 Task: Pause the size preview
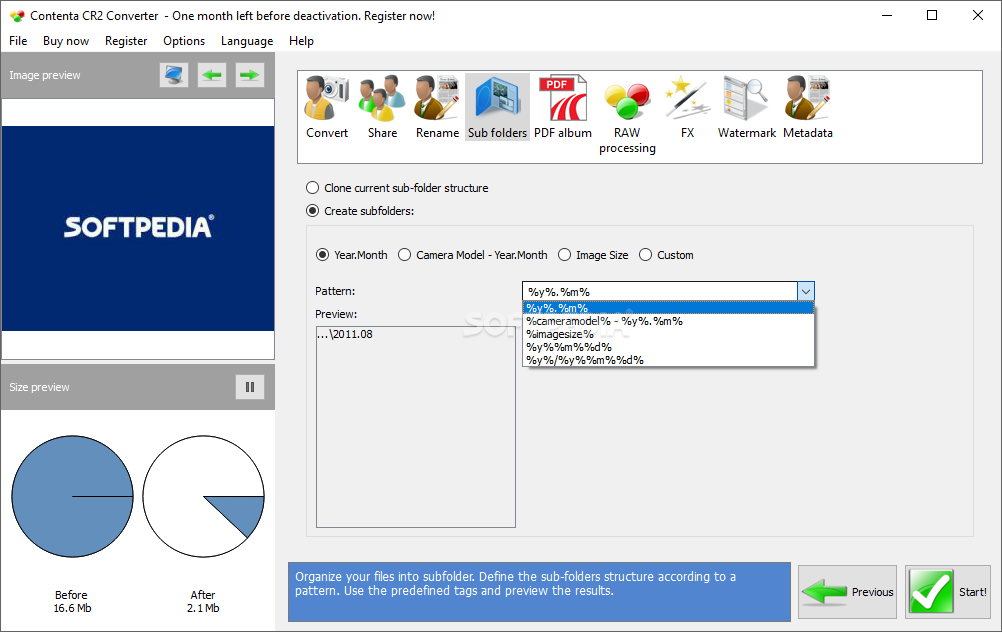[x=250, y=387]
